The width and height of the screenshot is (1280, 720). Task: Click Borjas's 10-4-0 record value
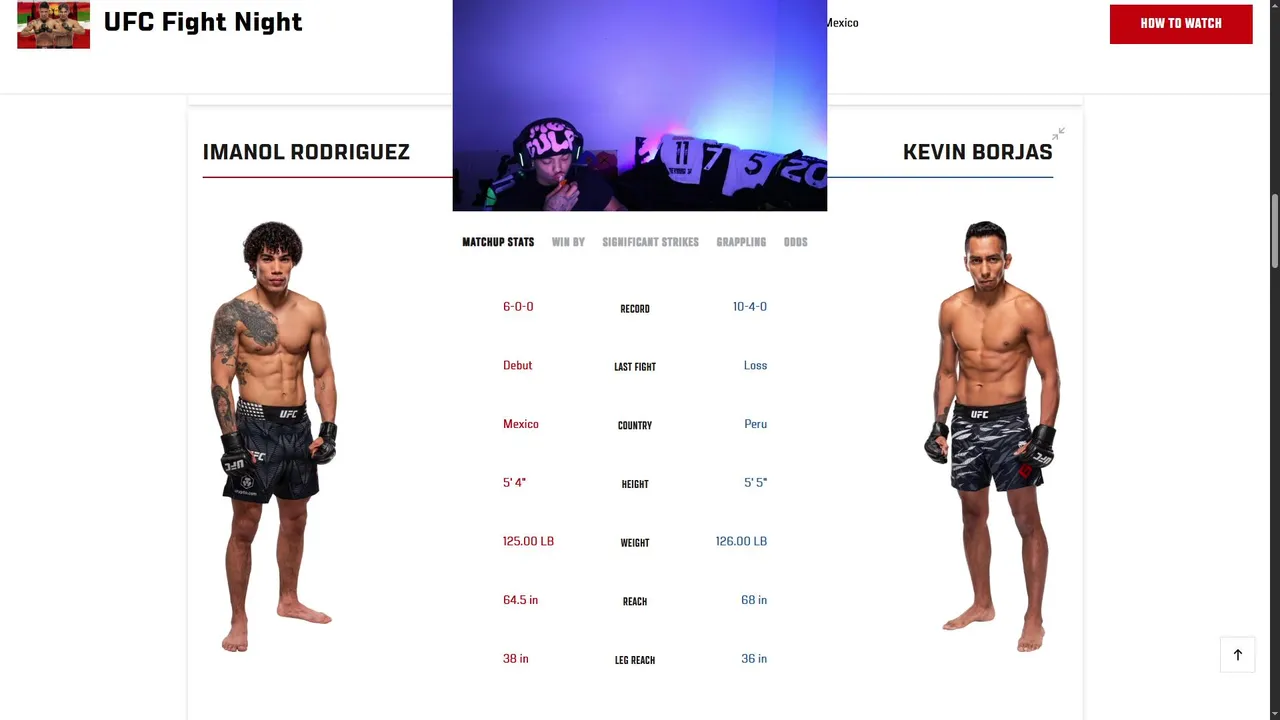tap(750, 307)
